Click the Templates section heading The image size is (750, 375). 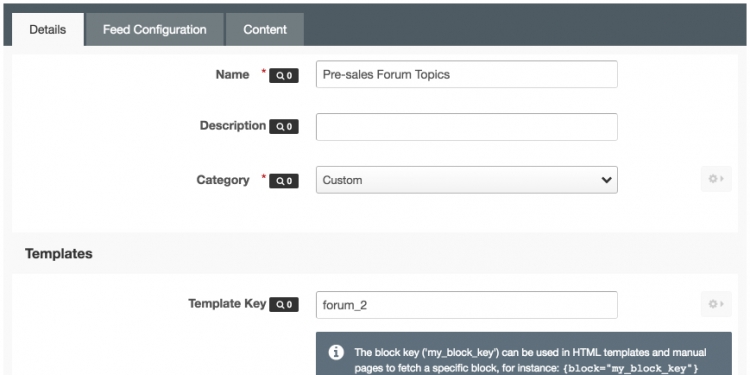click(59, 254)
